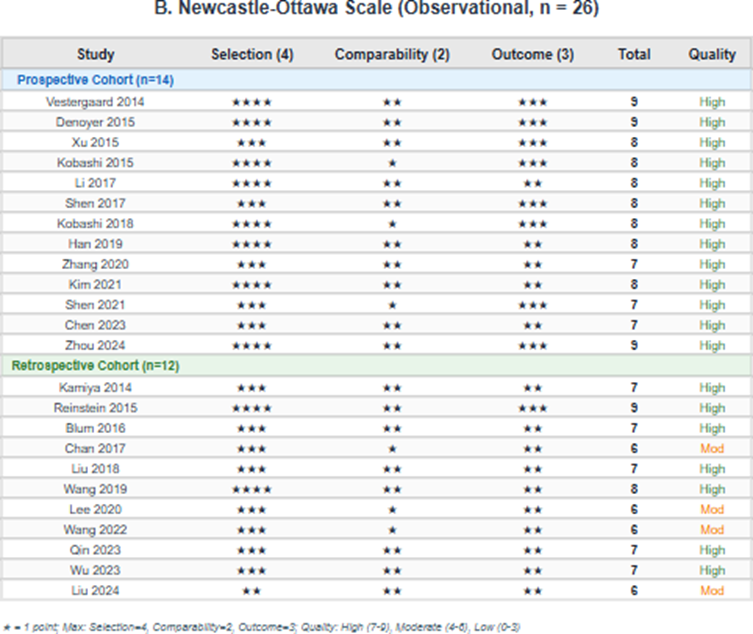Click the selection stars for Han 2019
Image resolution: width=753 pixels, height=634 pixels.
(251, 244)
